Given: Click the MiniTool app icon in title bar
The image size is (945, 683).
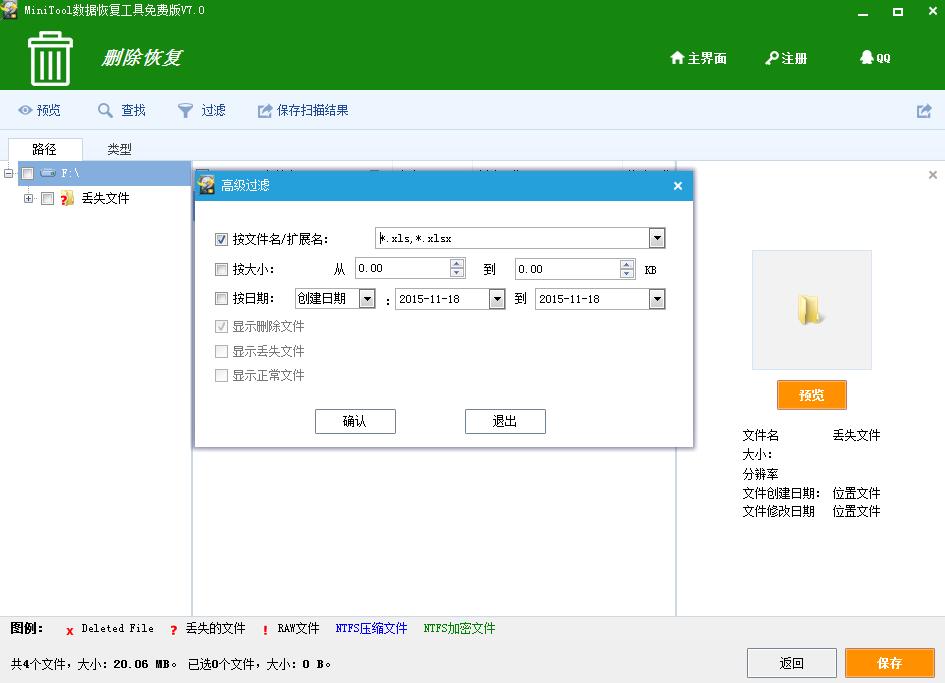Looking at the screenshot, I should pos(9,10).
